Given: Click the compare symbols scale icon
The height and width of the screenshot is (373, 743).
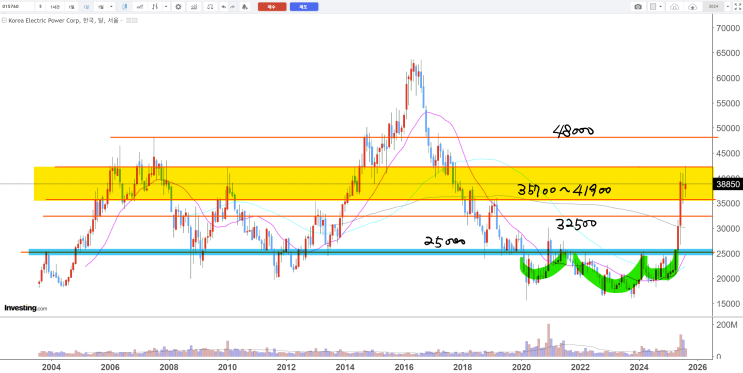Looking at the screenshot, I should (x=210, y=7).
